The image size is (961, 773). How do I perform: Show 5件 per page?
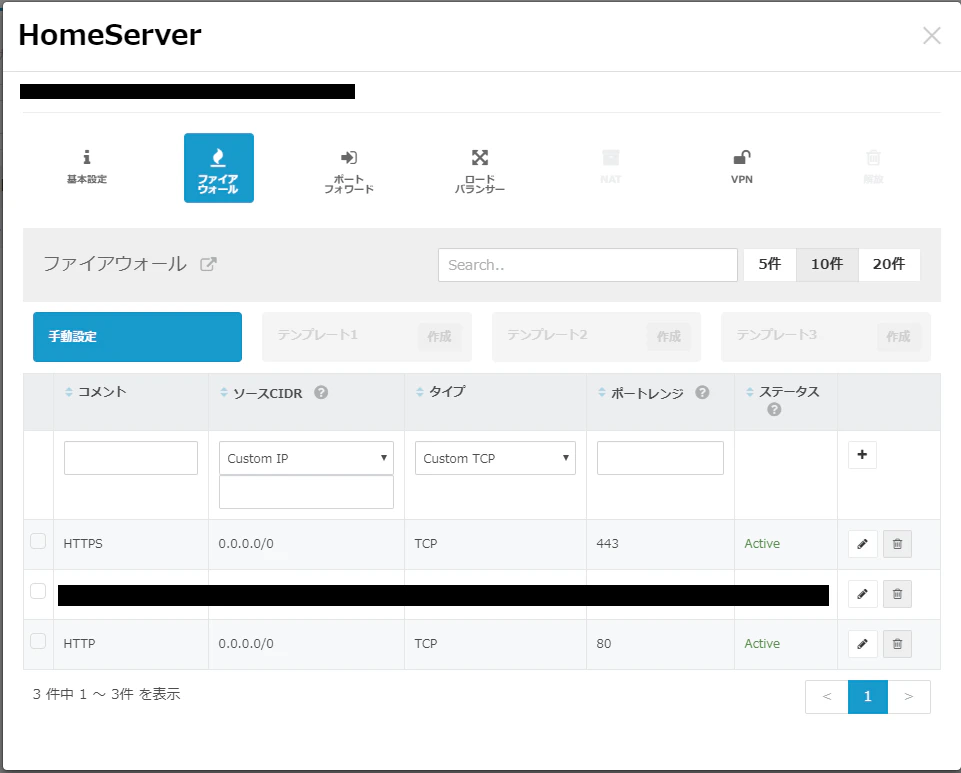(x=770, y=265)
